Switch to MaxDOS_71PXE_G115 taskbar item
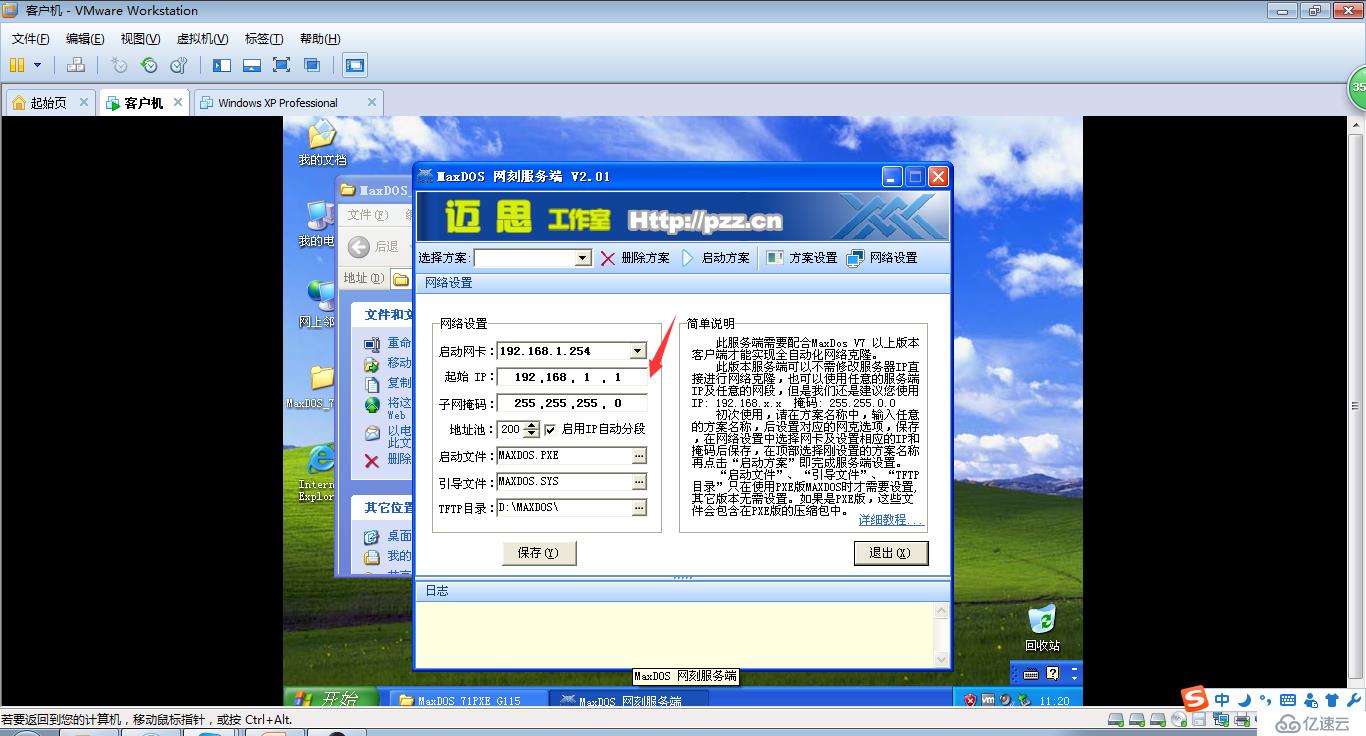Image resolution: width=1366 pixels, height=736 pixels. coord(468,700)
